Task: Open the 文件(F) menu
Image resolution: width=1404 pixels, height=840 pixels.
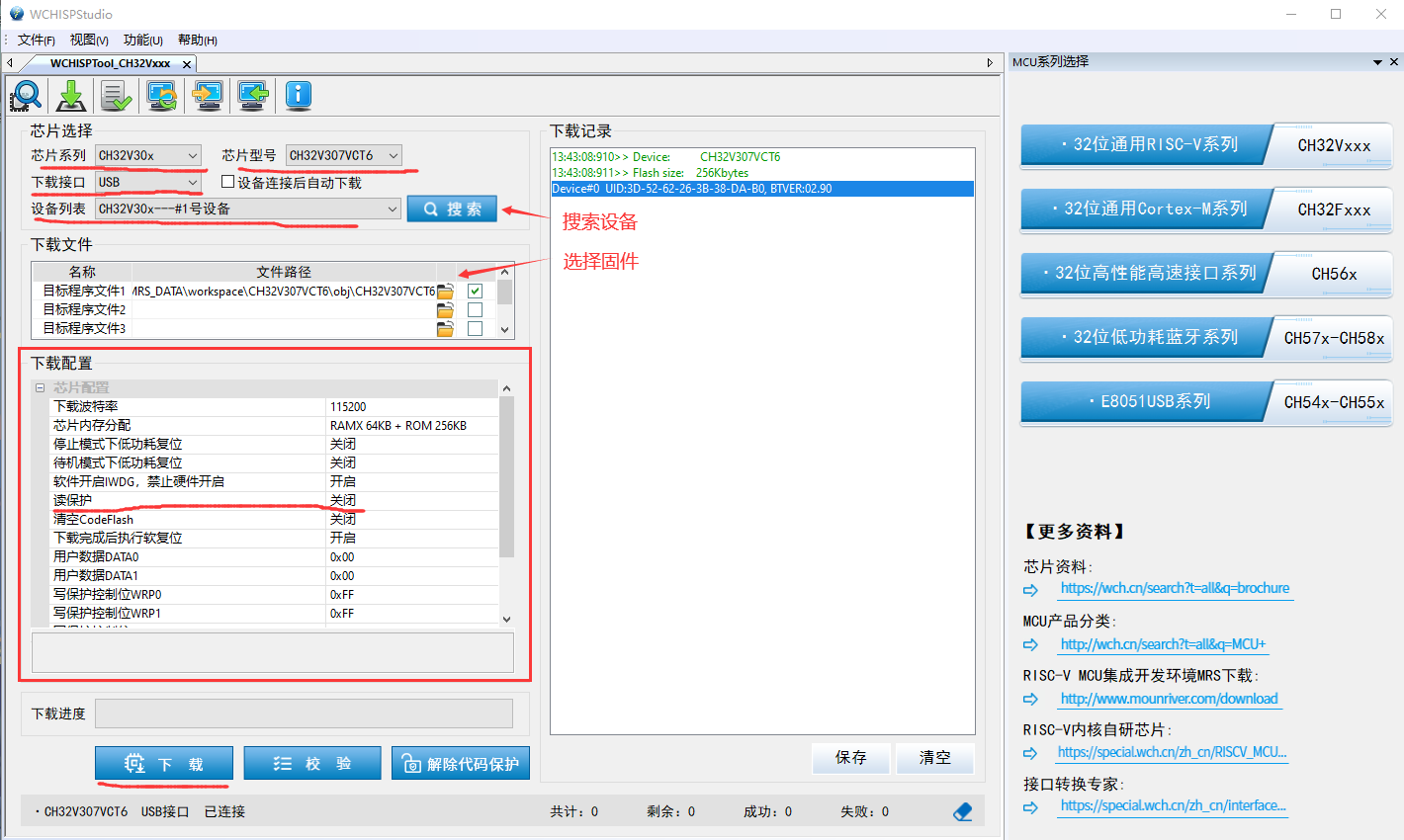Action: (37, 40)
